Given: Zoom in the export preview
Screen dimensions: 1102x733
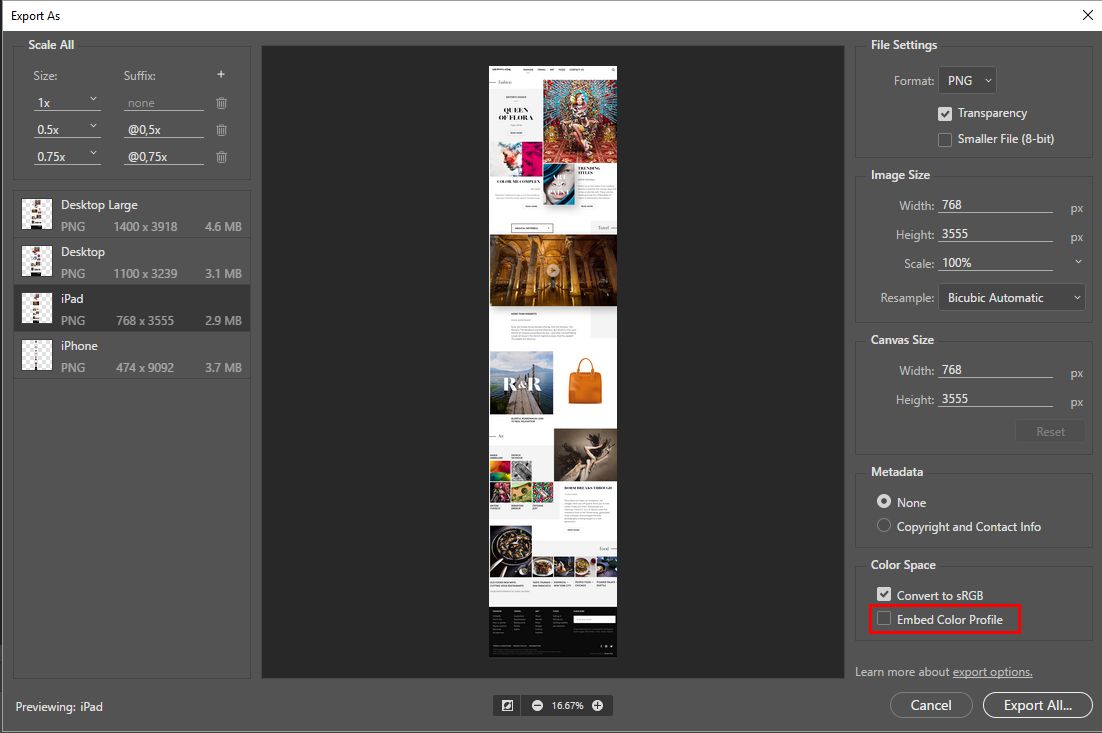Looking at the screenshot, I should point(597,705).
